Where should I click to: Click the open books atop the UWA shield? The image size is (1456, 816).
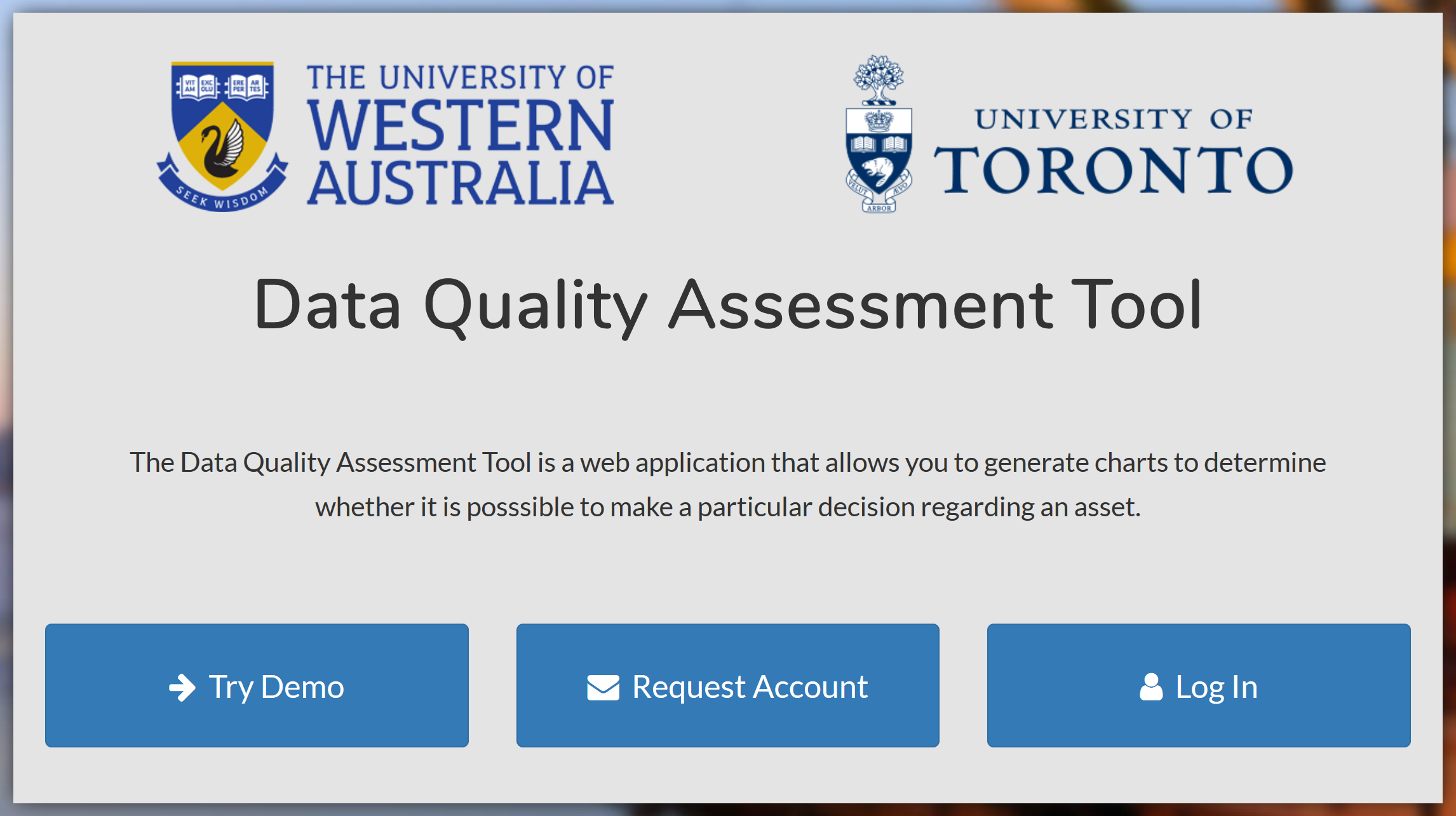pyautogui.click(x=222, y=86)
